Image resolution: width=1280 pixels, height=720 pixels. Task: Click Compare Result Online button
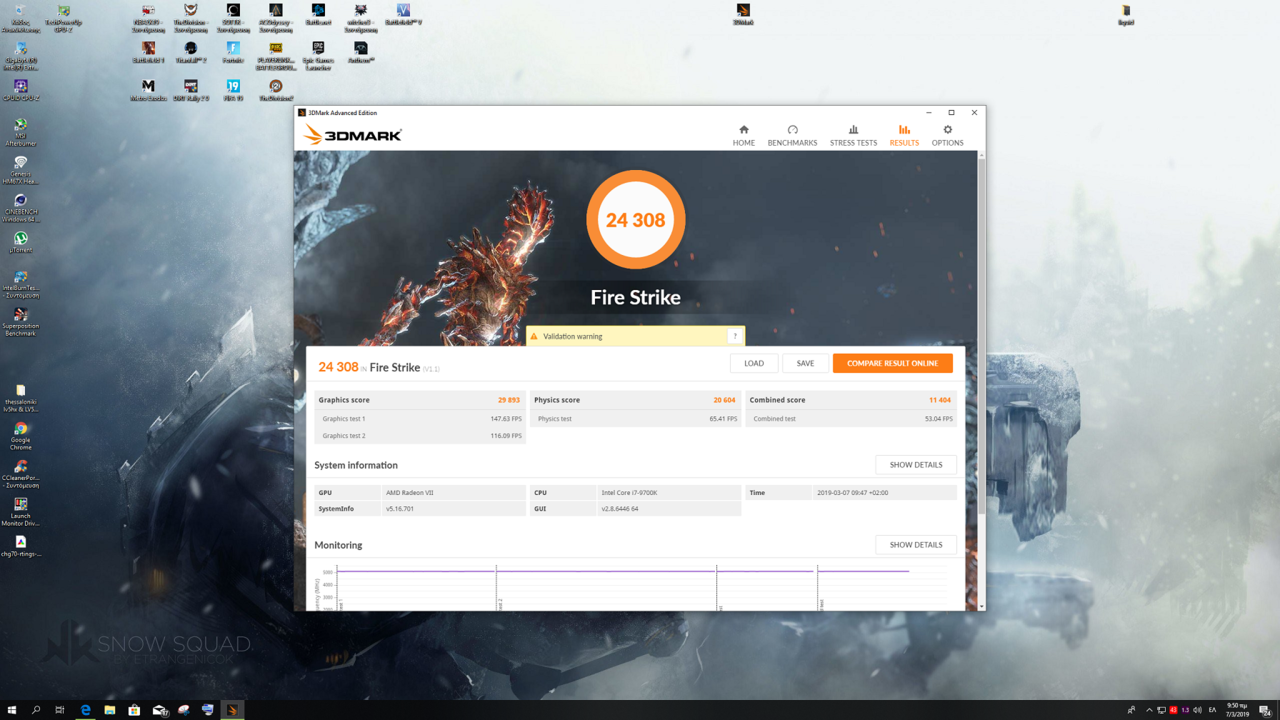pos(892,363)
